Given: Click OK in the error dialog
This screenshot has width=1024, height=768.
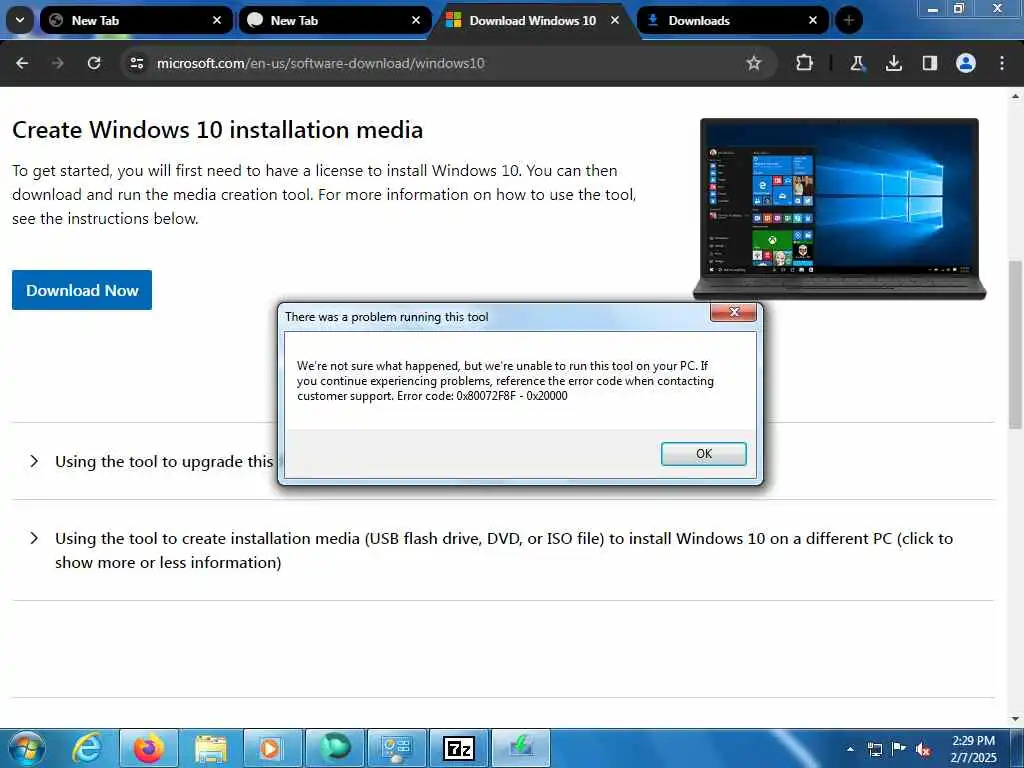Looking at the screenshot, I should 703,454.
